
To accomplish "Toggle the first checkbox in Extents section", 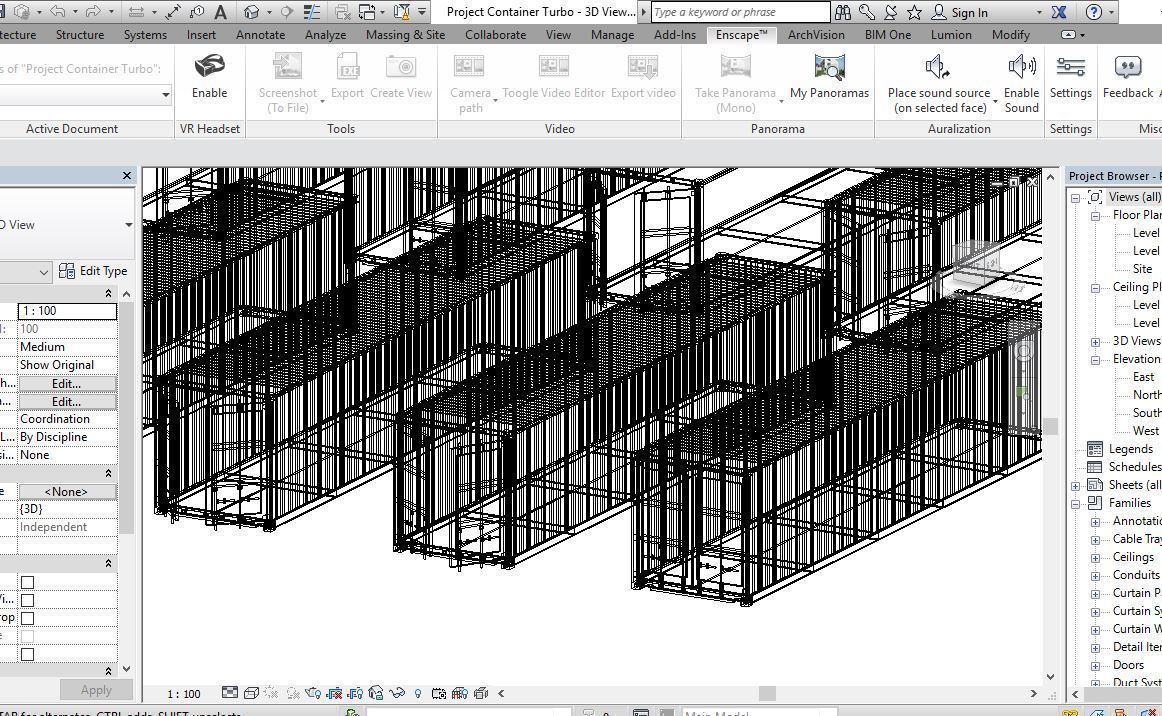I will (27, 582).
